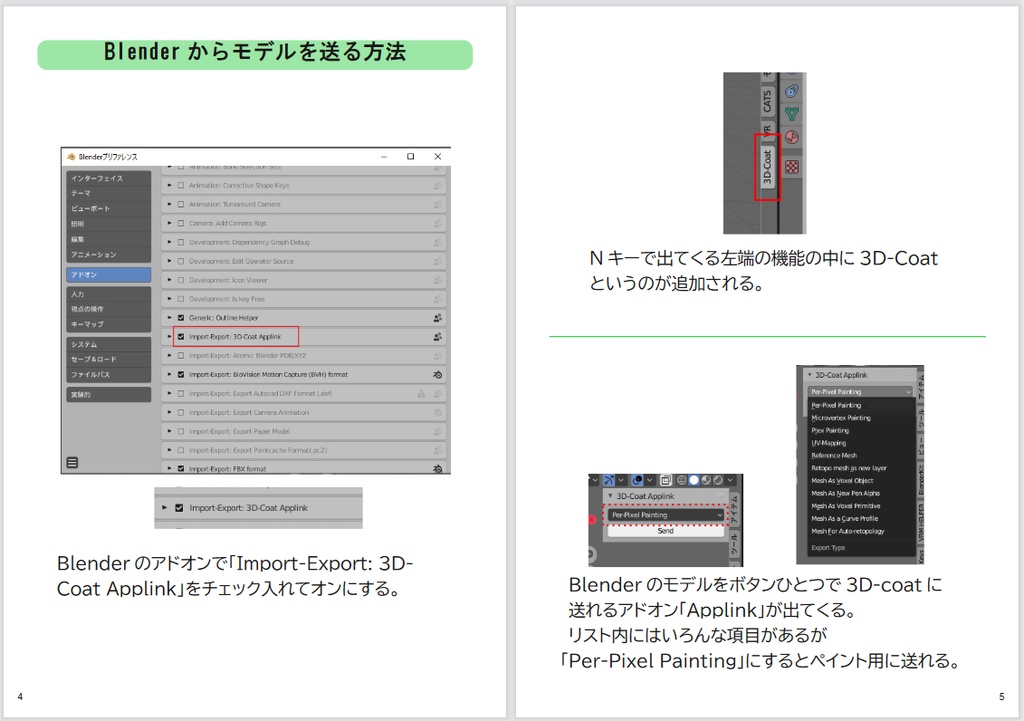Click the open Per-Pixel Painting dropdown field above the list

coord(859,392)
